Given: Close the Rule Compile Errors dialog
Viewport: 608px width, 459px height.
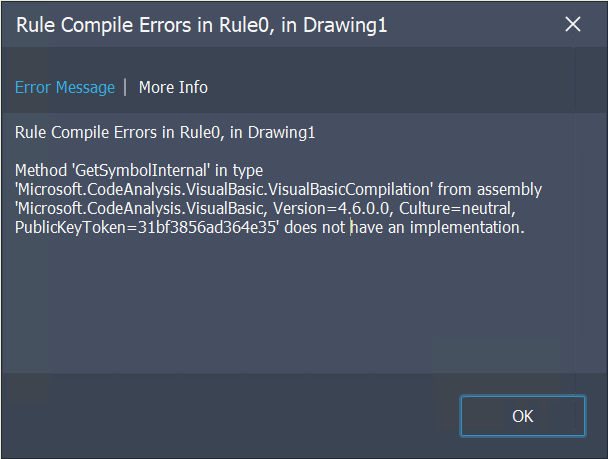Looking at the screenshot, I should click(573, 24).
